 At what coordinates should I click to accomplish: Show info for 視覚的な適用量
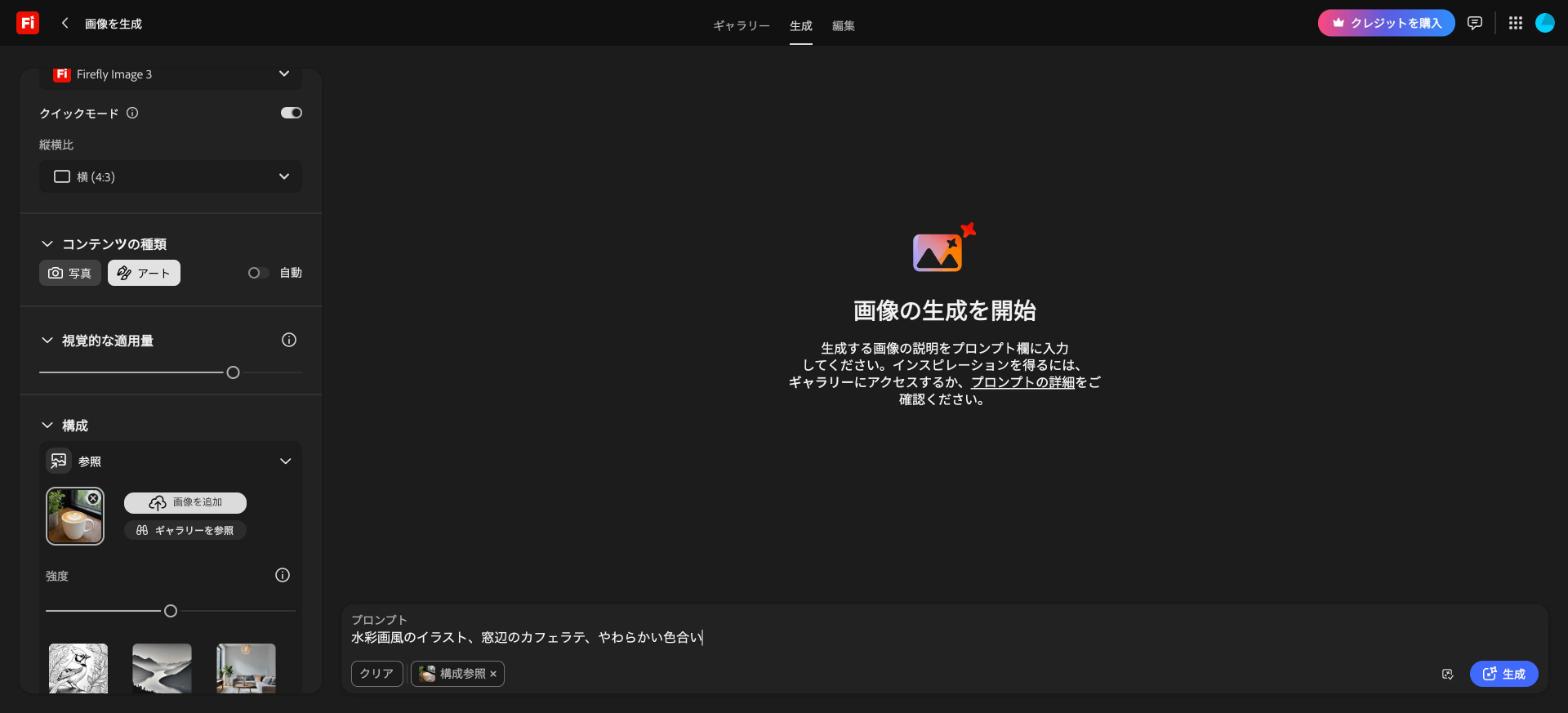point(289,340)
